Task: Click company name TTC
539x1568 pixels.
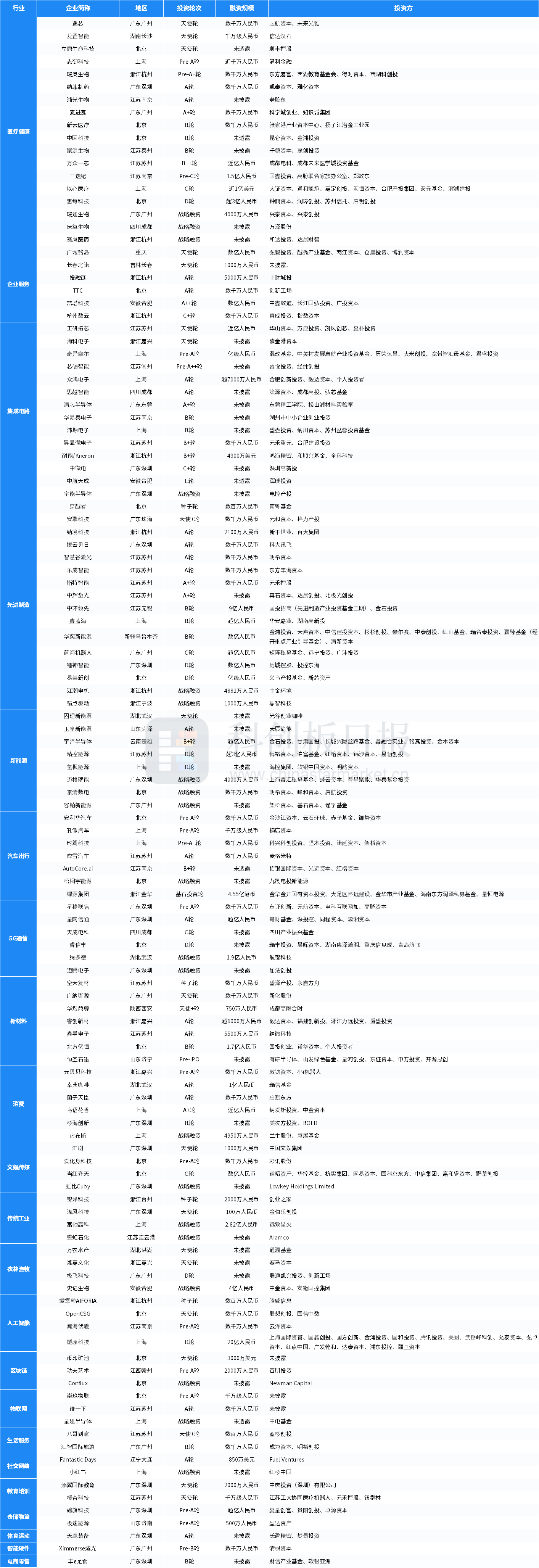Action: pyautogui.click(x=78, y=291)
